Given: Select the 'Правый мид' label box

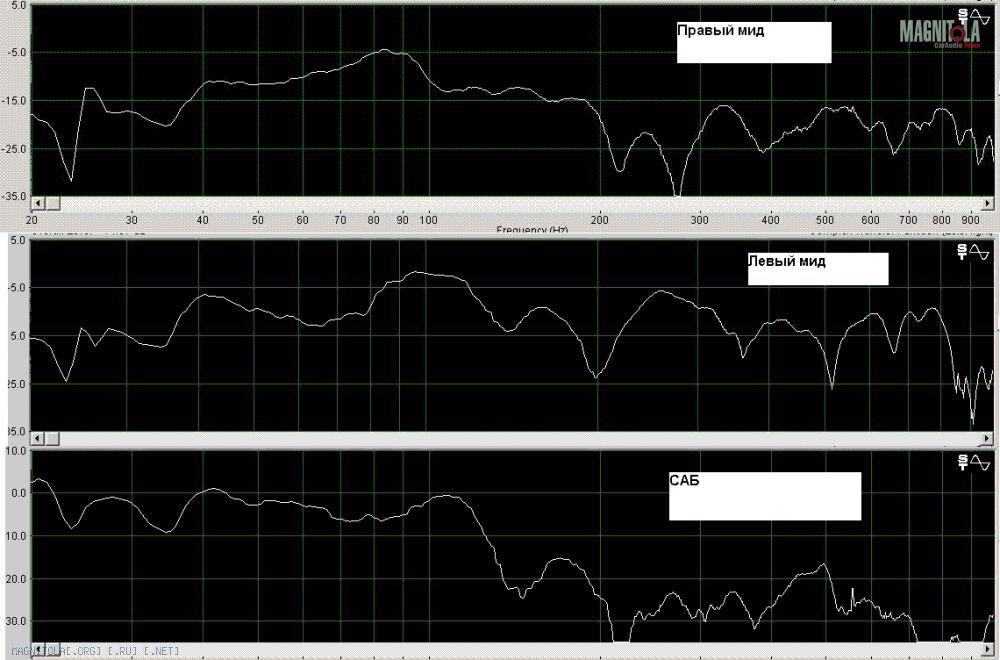Looking at the screenshot, I should click(753, 42).
